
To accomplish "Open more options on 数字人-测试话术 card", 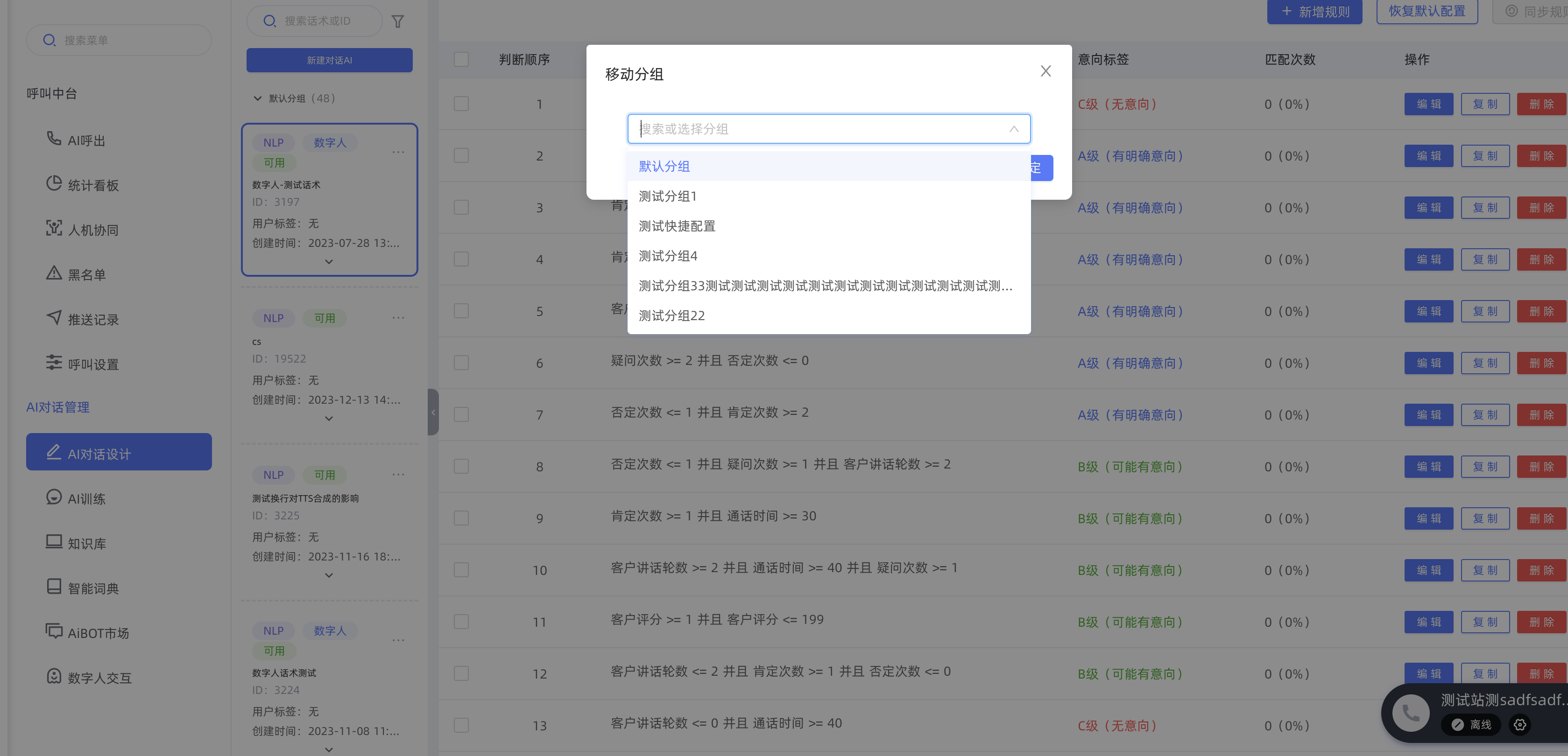I will 398,152.
